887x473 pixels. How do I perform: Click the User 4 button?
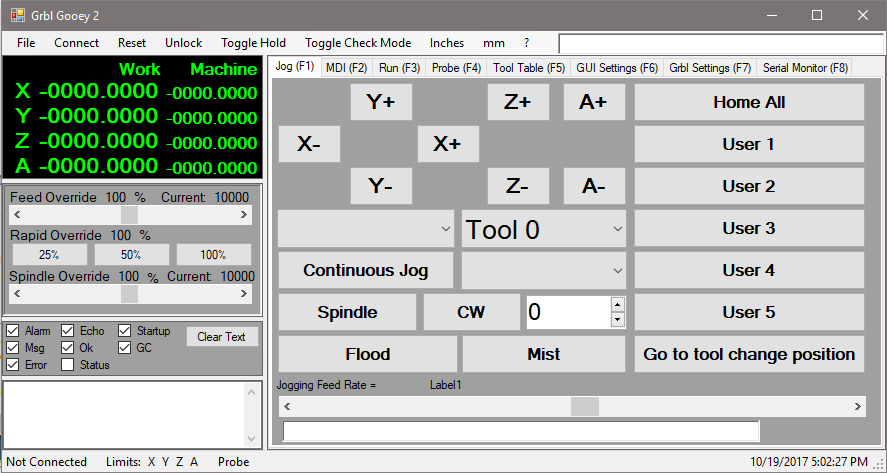click(749, 270)
